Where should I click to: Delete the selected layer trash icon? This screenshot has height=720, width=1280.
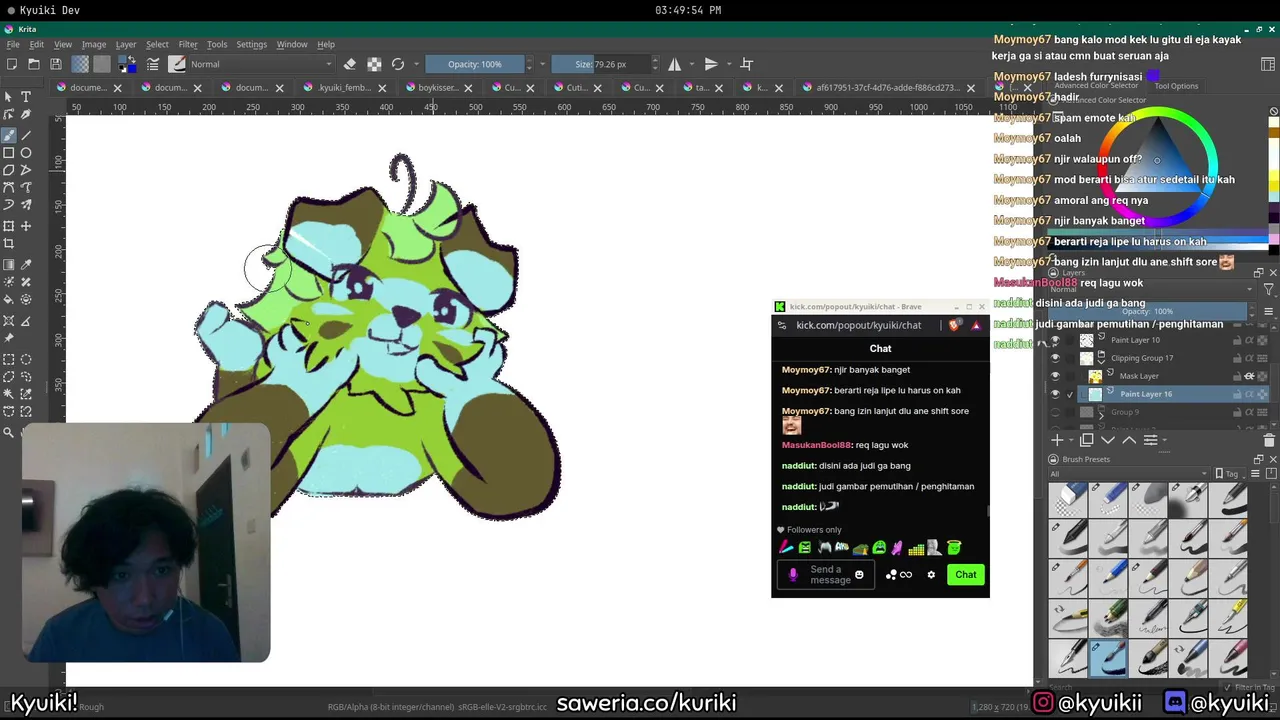pos(1269,440)
